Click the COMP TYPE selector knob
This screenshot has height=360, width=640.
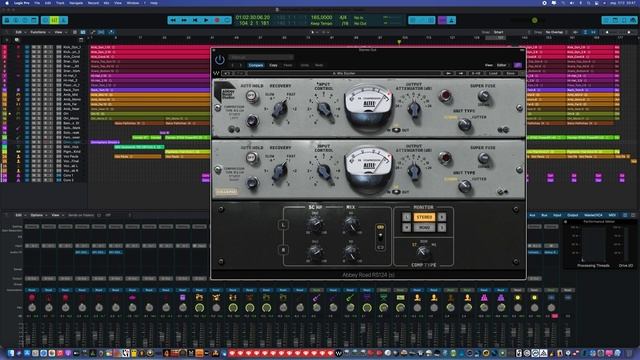click(x=423, y=252)
